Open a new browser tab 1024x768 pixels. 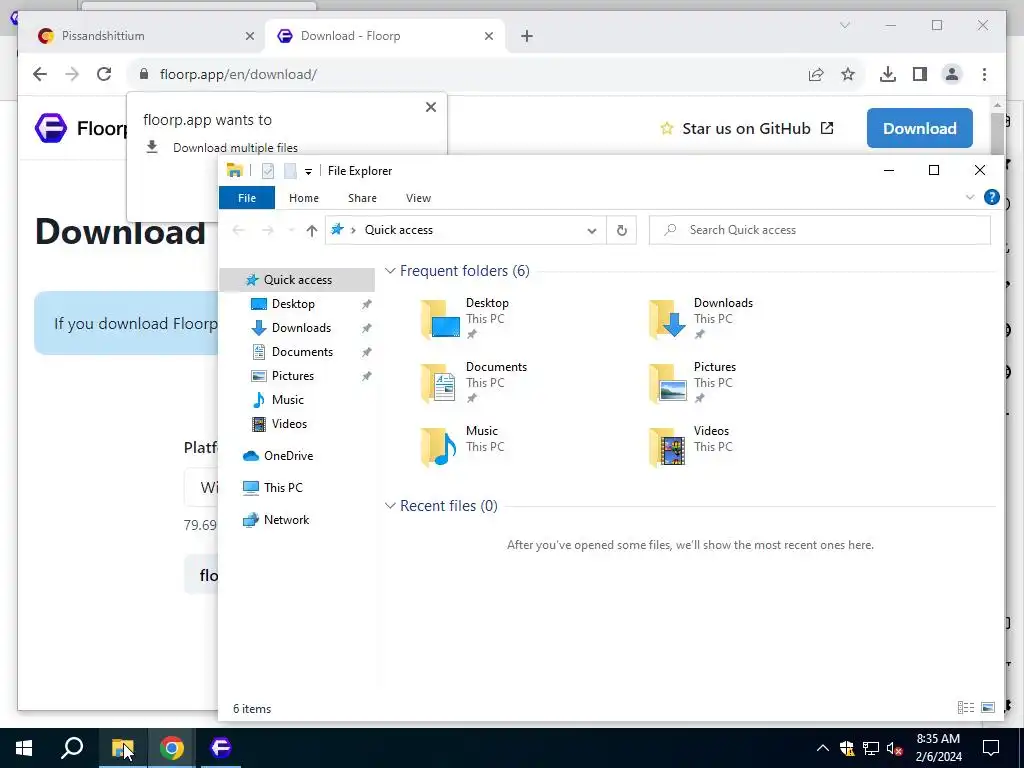[x=527, y=36]
